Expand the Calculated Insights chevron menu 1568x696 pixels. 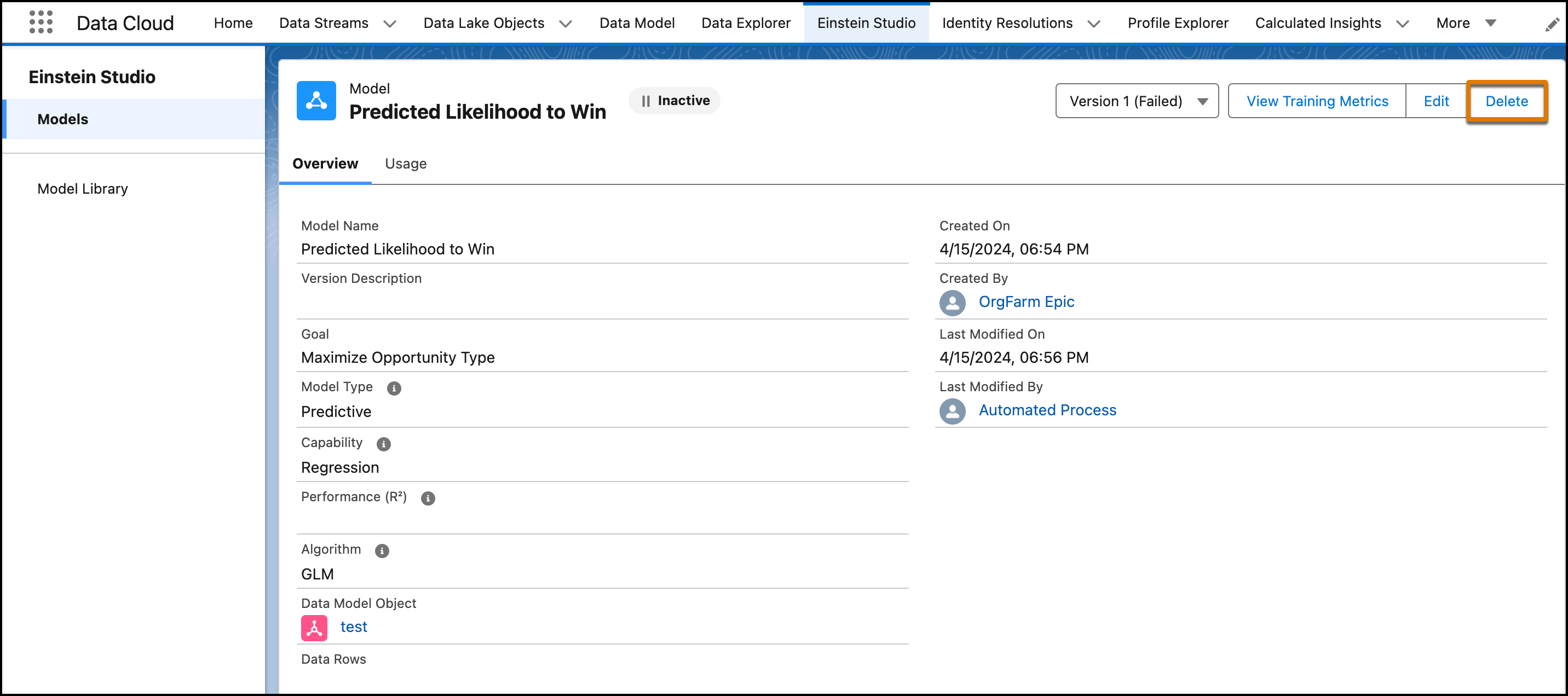tap(1403, 24)
